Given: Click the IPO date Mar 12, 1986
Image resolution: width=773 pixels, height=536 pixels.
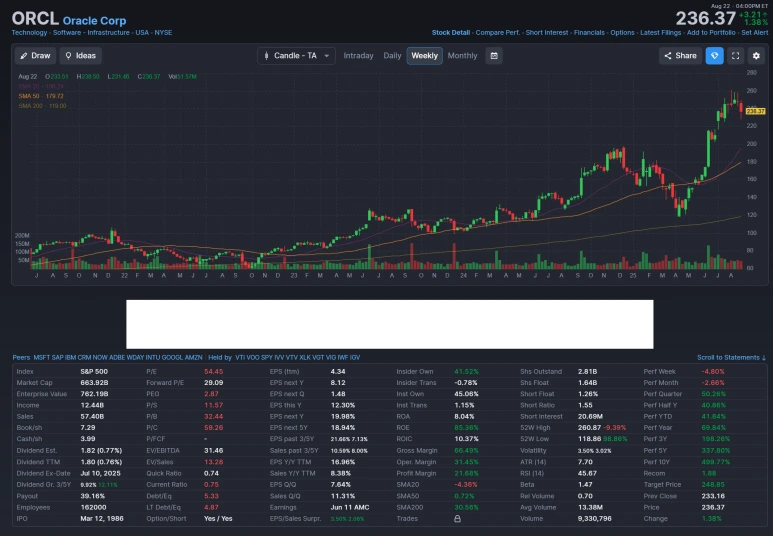Looking at the screenshot, I should pyautogui.click(x=102, y=519).
